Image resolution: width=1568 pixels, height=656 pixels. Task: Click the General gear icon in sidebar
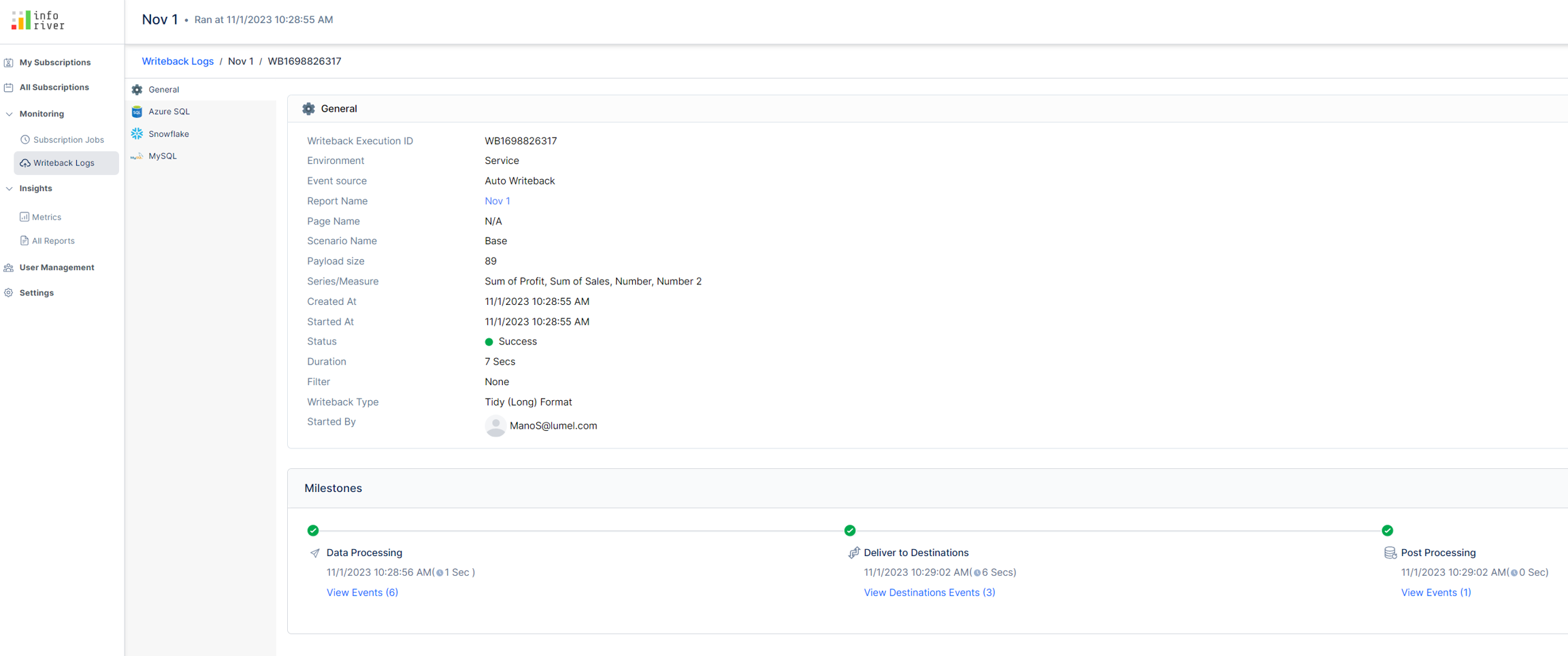pos(137,90)
